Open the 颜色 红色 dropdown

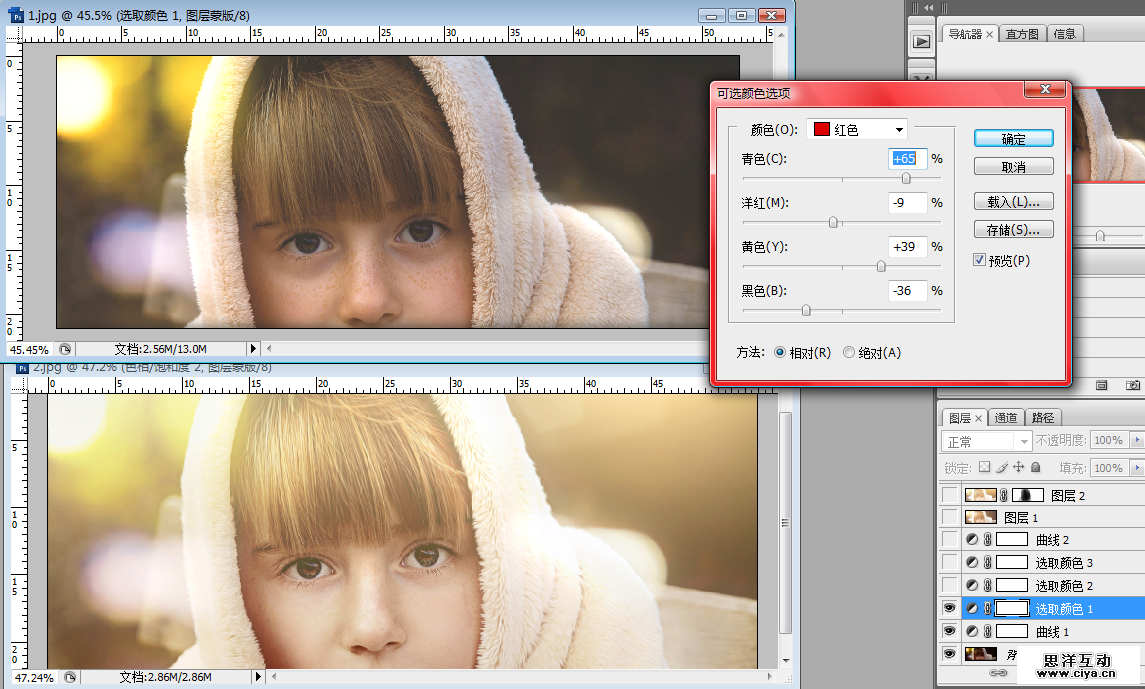pyautogui.click(x=859, y=130)
